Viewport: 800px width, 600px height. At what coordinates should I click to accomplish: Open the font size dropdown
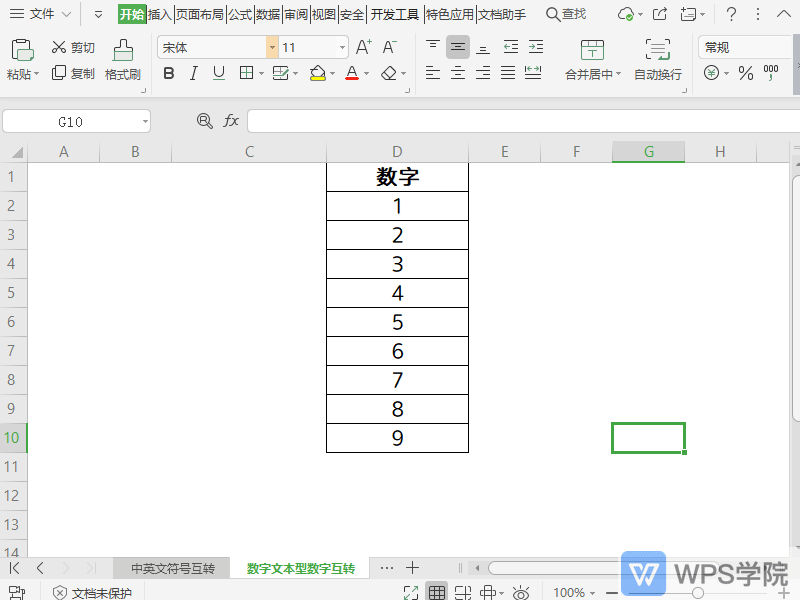click(342, 47)
